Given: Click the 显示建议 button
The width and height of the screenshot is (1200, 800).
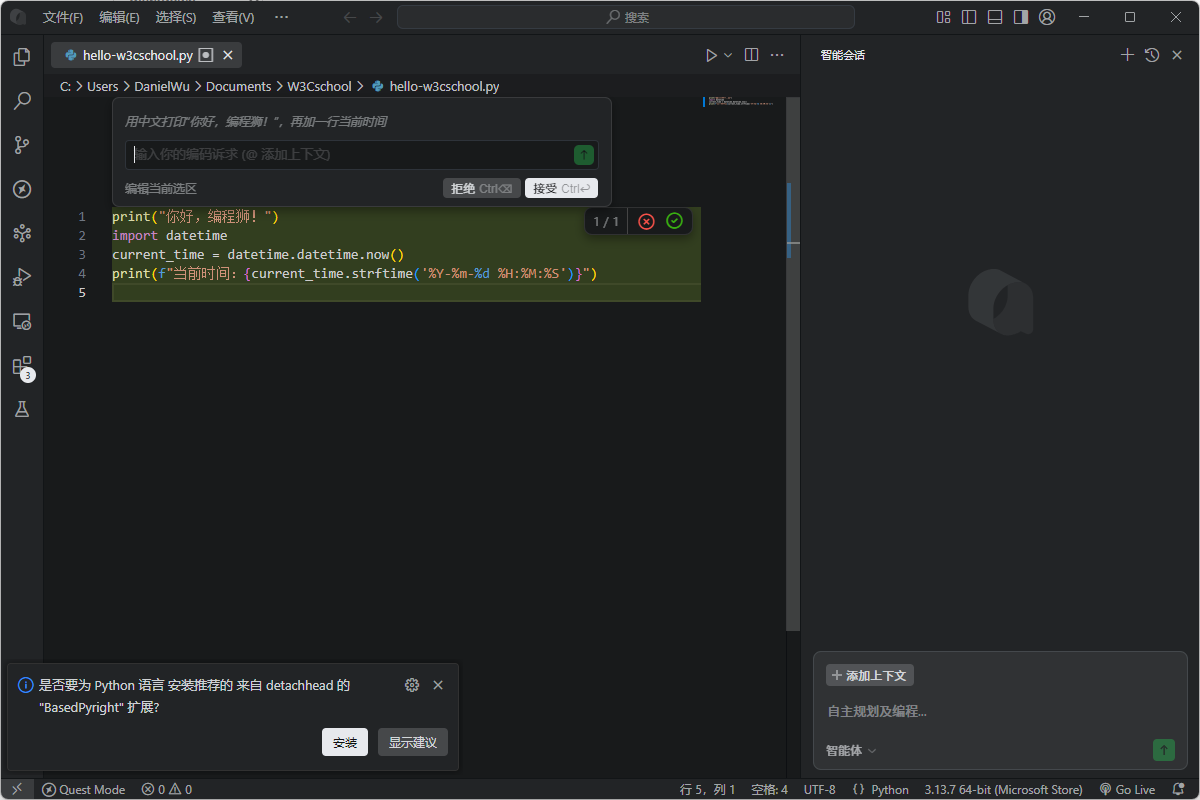Looking at the screenshot, I should (413, 742).
